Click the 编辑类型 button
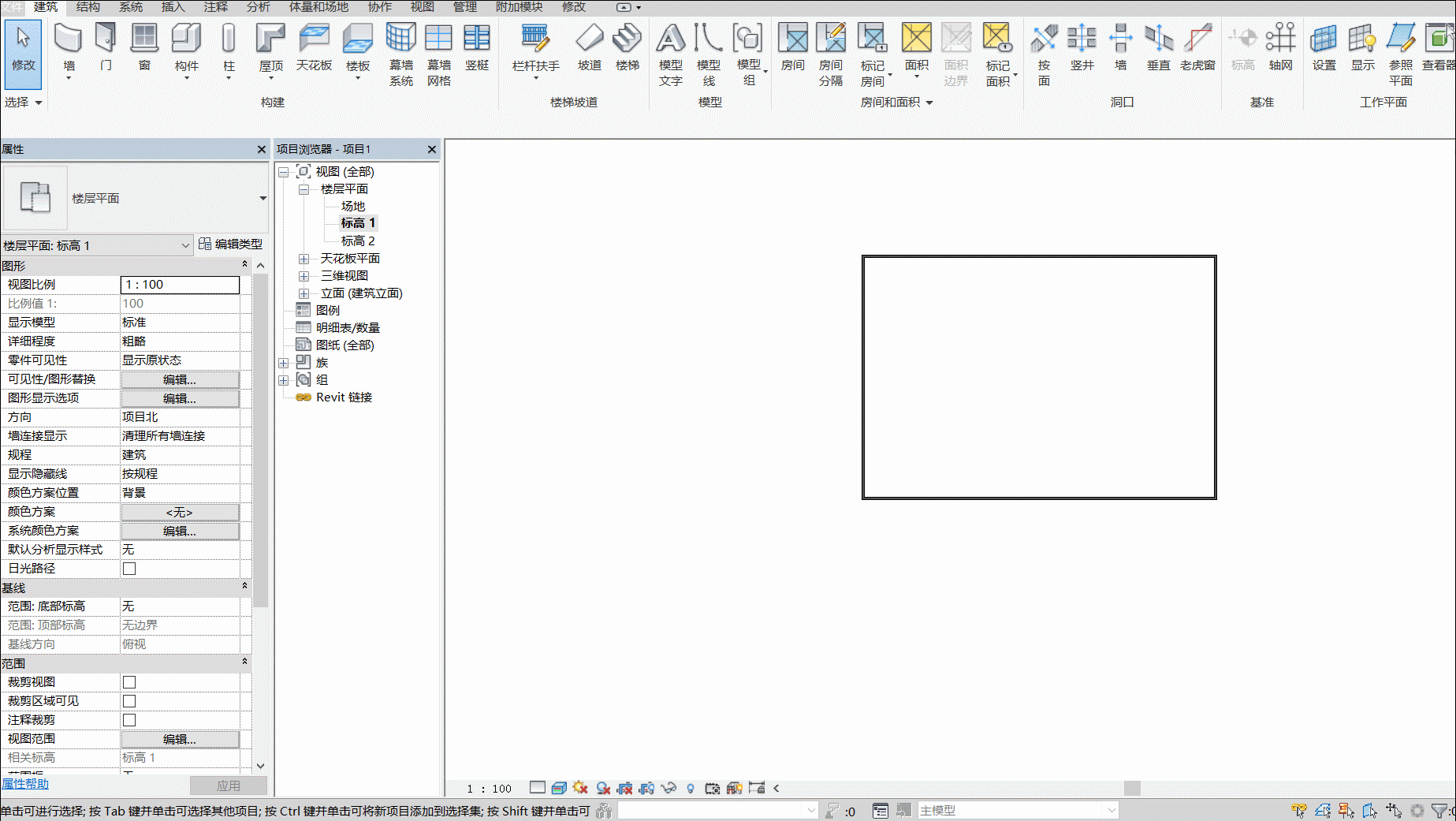This screenshot has height=821, width=1456. point(231,244)
